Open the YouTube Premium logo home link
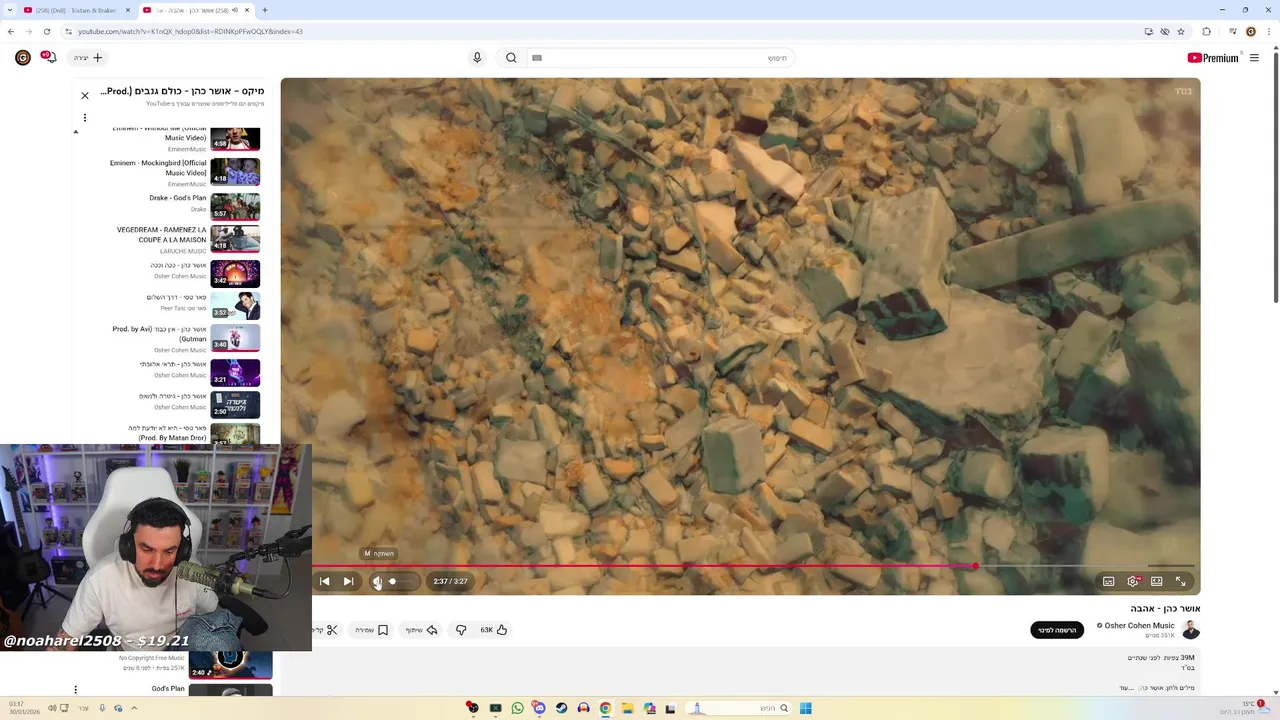 click(x=1213, y=58)
